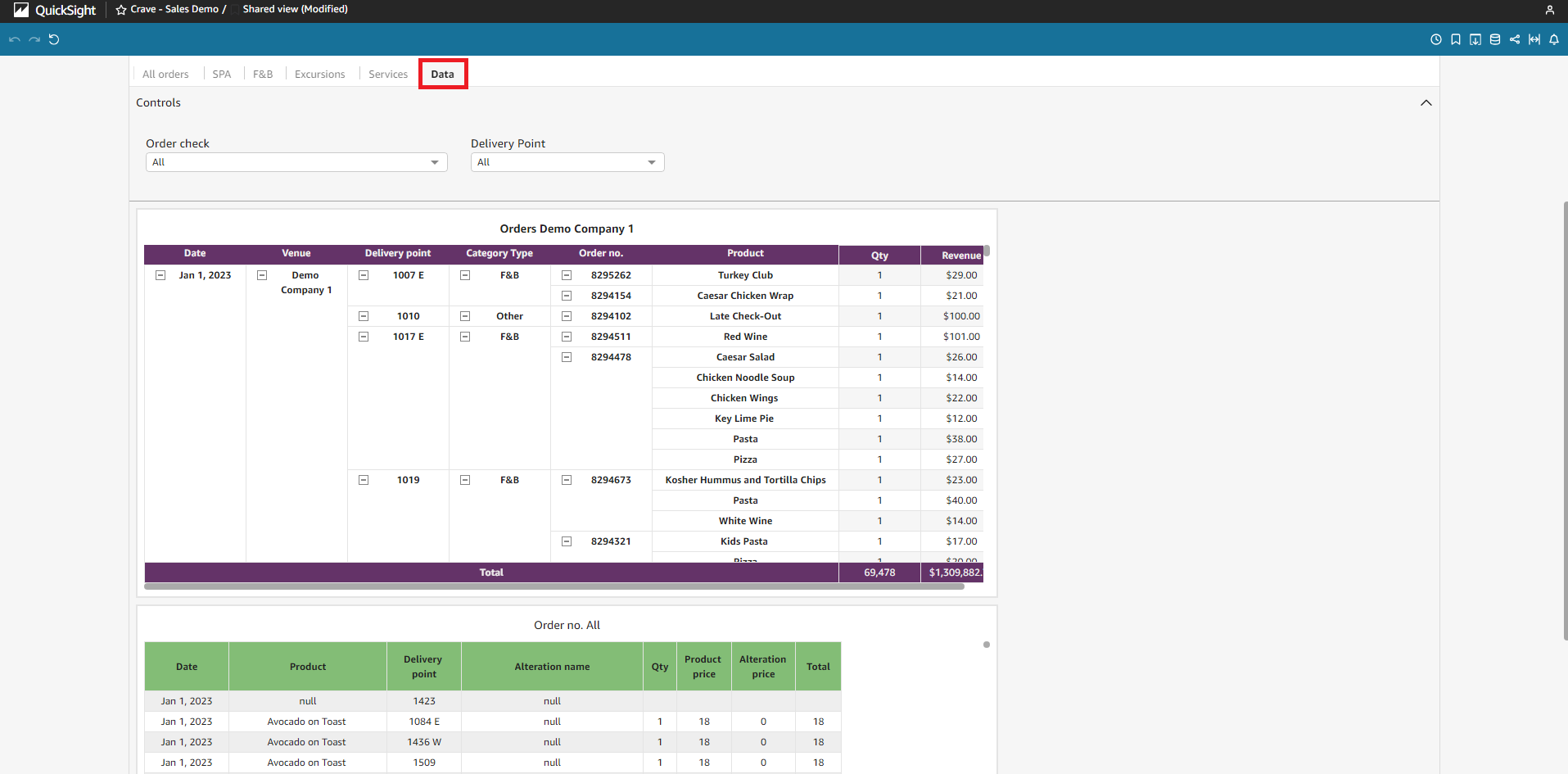Collapse order no. 8295262
The height and width of the screenshot is (774, 1568).
pyautogui.click(x=567, y=275)
